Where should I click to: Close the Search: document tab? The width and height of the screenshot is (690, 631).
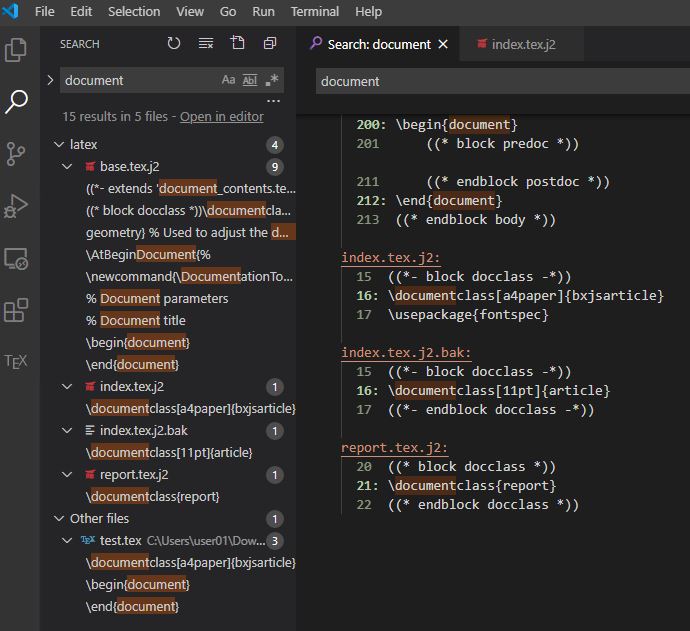(443, 44)
